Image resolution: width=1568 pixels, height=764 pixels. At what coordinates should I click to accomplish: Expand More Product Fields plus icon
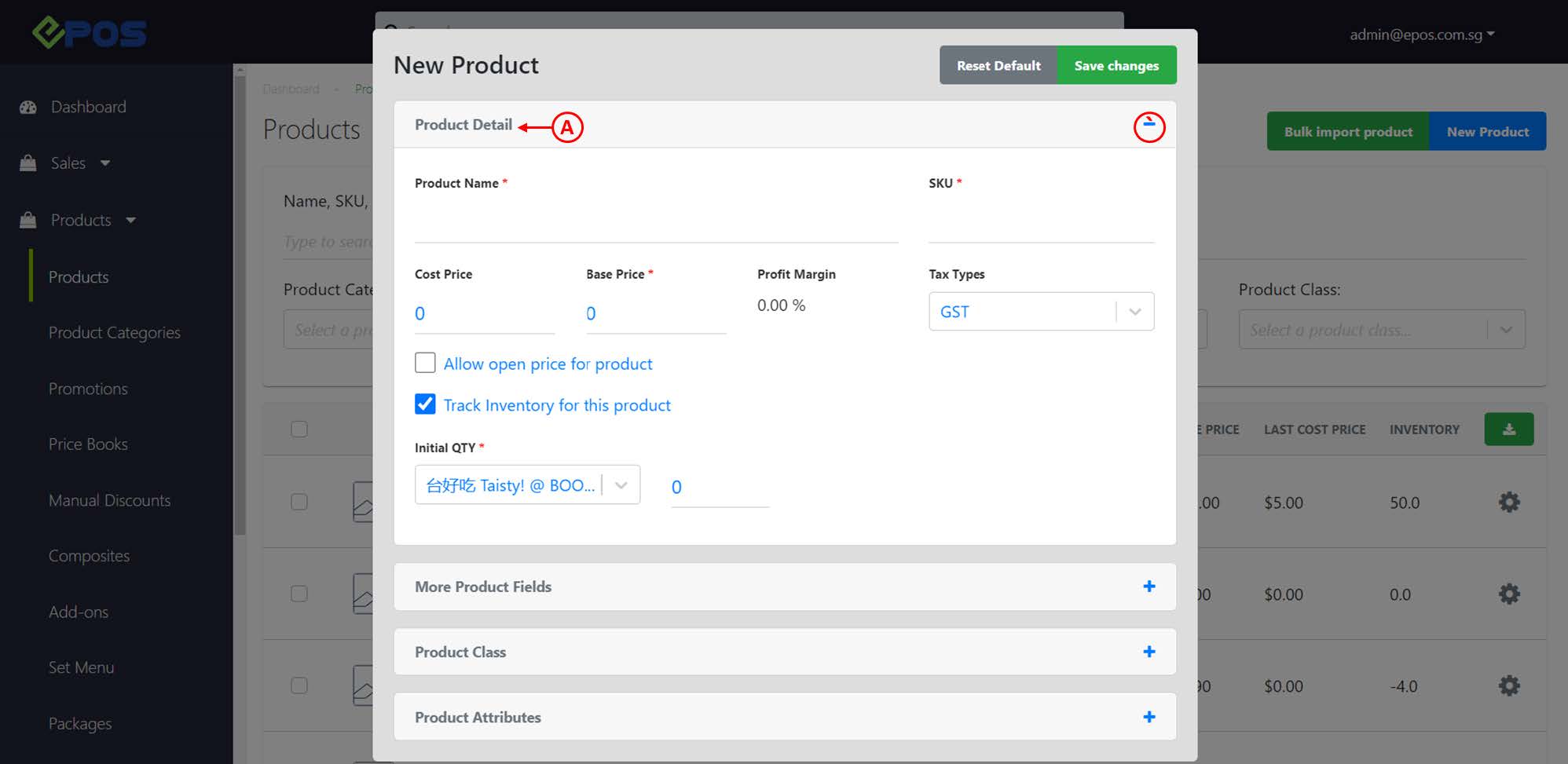pyautogui.click(x=1149, y=587)
